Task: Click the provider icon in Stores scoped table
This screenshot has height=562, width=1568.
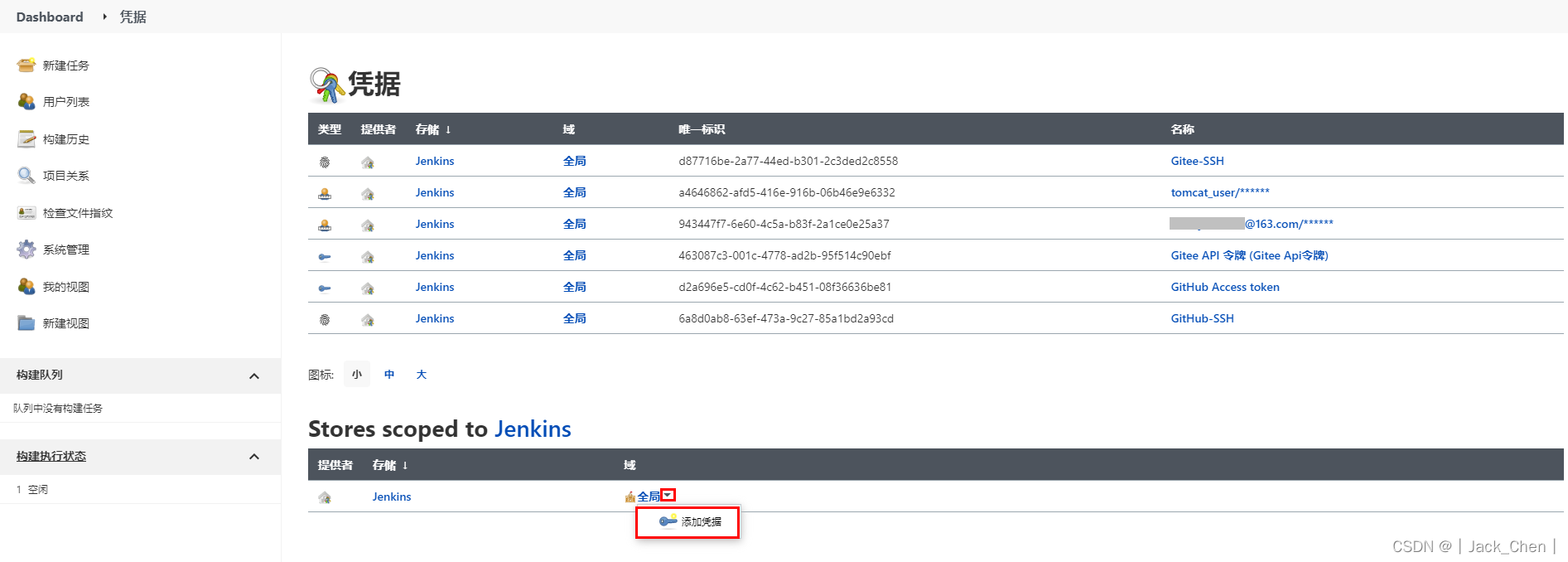Action: pyautogui.click(x=325, y=497)
